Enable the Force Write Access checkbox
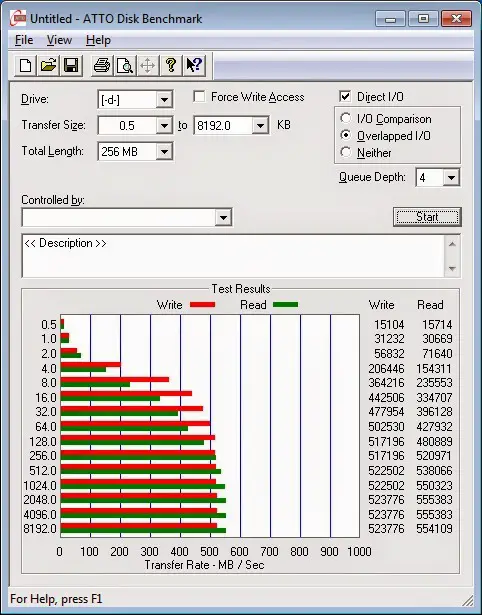 pyautogui.click(x=199, y=96)
